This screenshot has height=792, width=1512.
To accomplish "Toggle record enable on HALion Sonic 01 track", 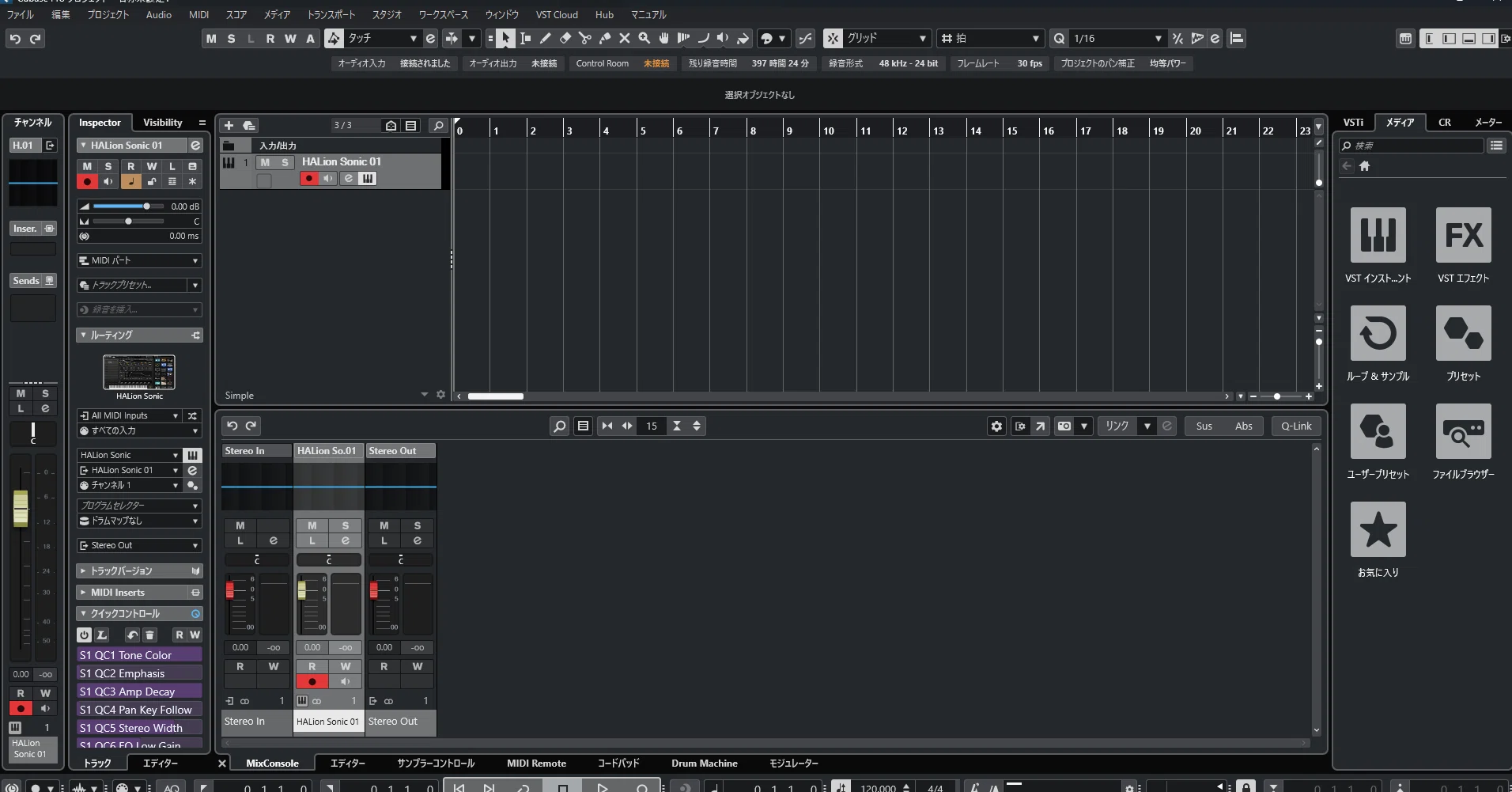I will pyautogui.click(x=308, y=179).
